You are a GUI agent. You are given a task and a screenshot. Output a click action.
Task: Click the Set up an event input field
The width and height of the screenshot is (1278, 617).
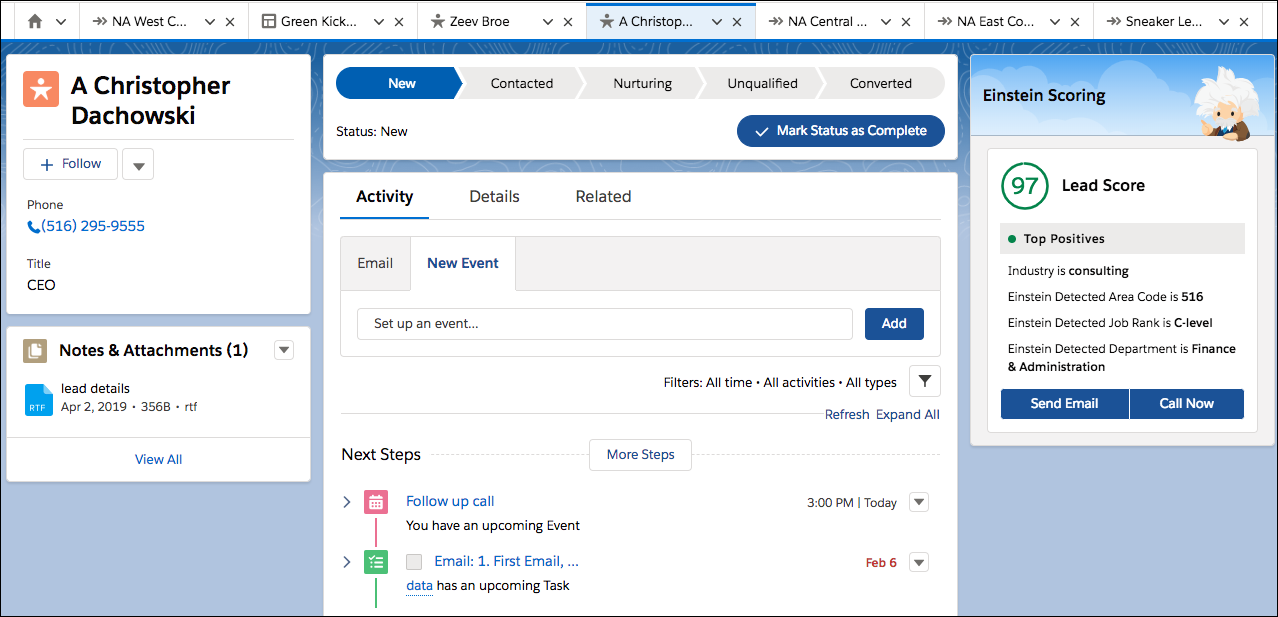605,323
